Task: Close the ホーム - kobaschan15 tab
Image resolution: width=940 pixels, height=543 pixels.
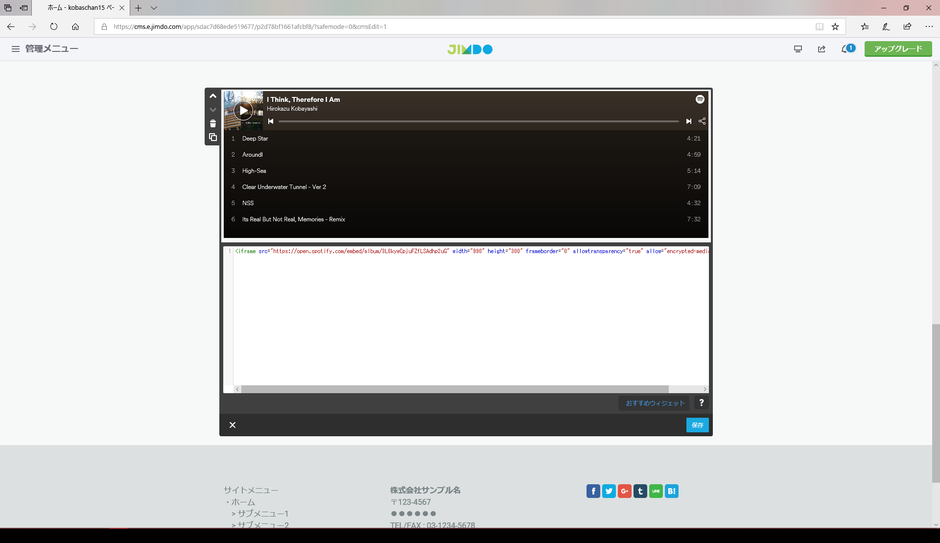Action: tap(122, 8)
